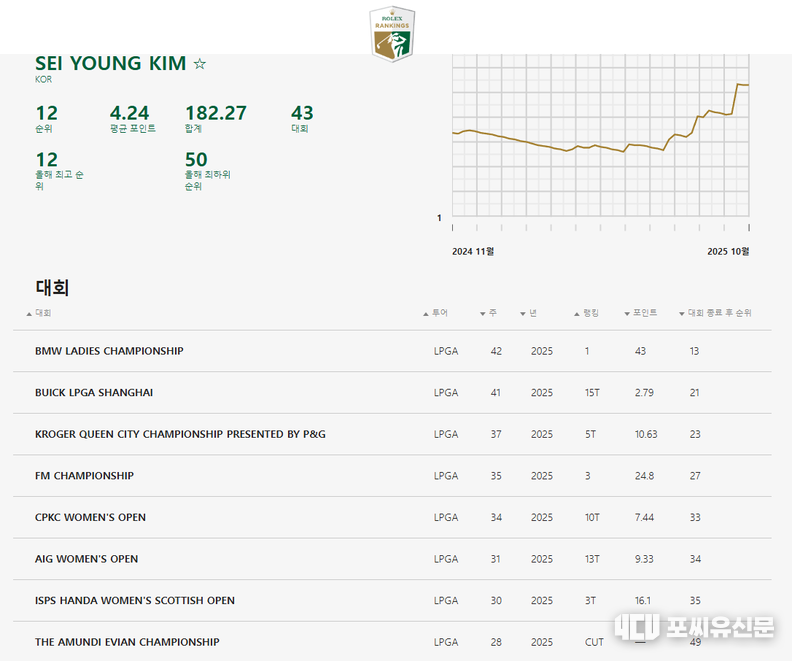Open FM Championship tournament entry
Image resolution: width=792 pixels, height=661 pixels.
(84, 476)
